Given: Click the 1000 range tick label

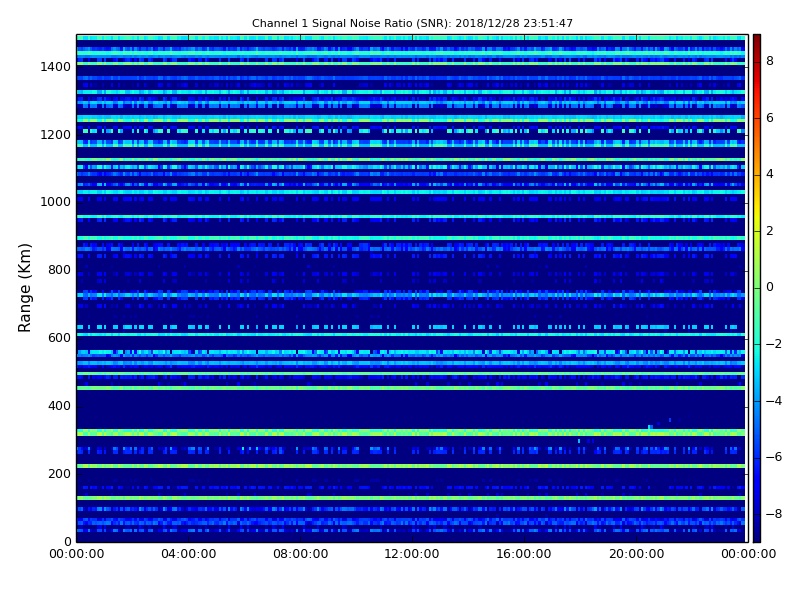Looking at the screenshot, I should 56,202.
